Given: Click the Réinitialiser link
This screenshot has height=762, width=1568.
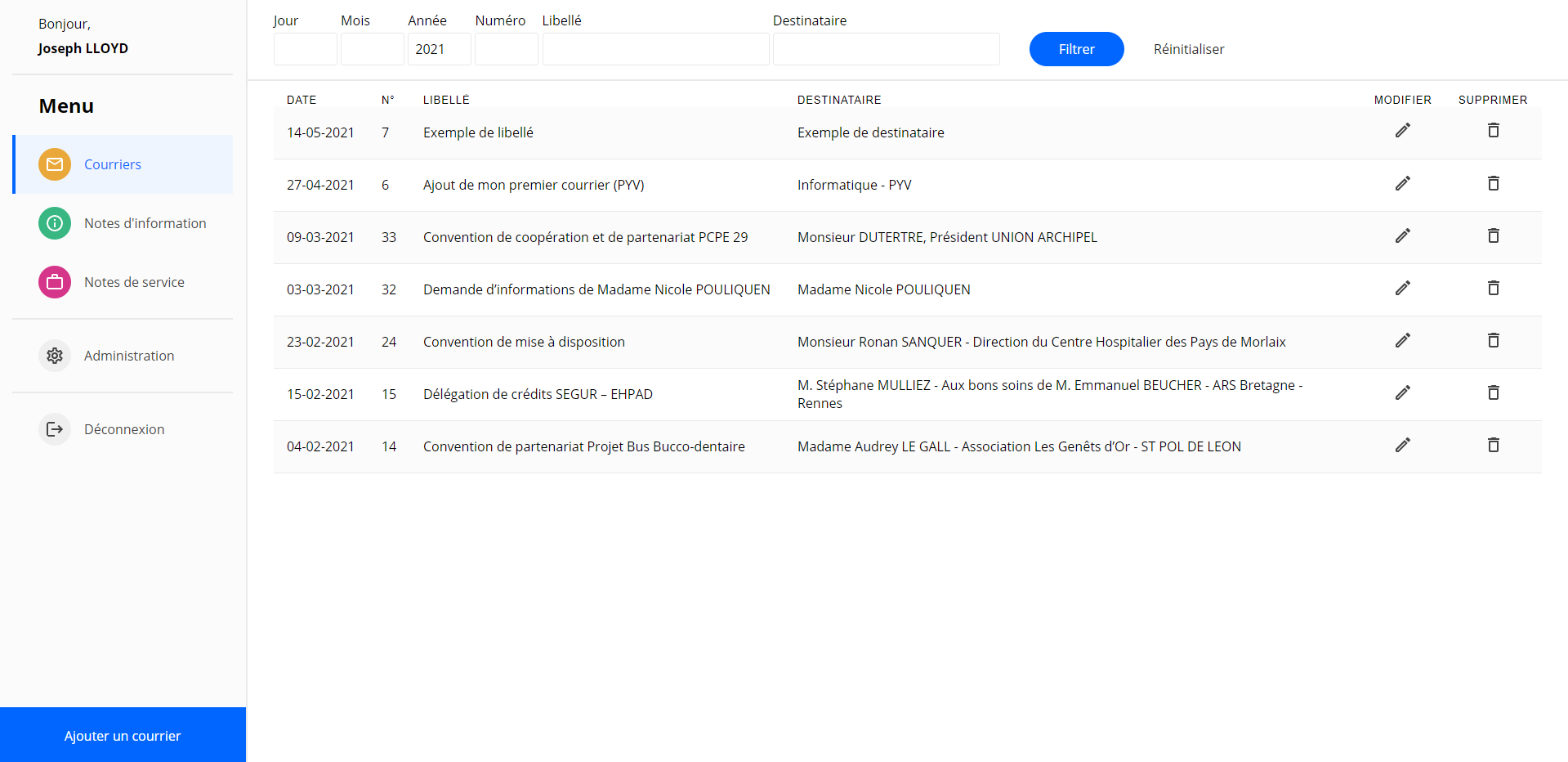Looking at the screenshot, I should (1188, 49).
